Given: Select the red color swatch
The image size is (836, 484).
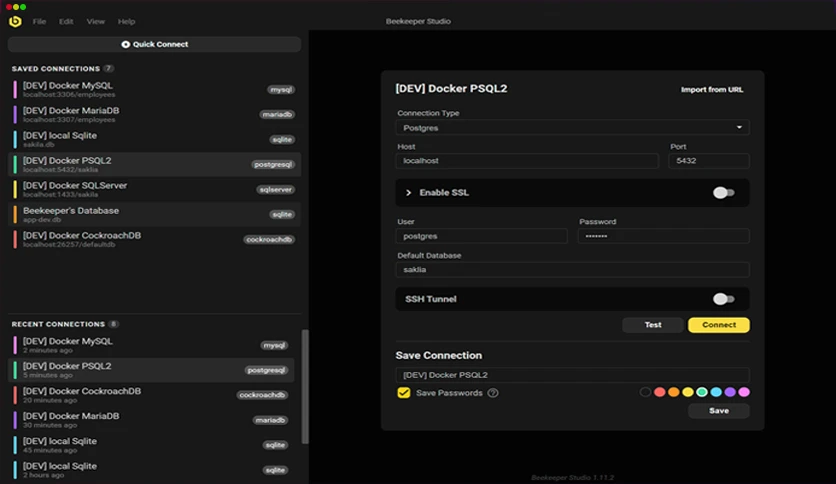Looking at the screenshot, I should coord(660,392).
